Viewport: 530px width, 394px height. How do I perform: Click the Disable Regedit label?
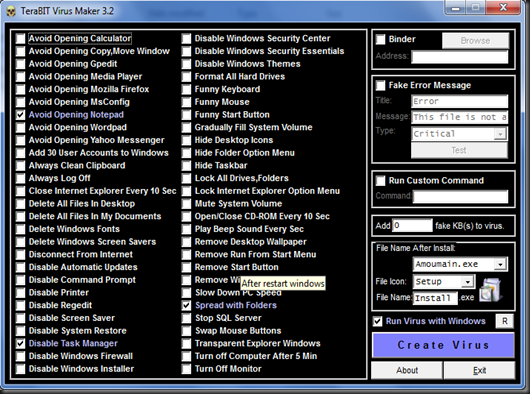click(x=60, y=305)
